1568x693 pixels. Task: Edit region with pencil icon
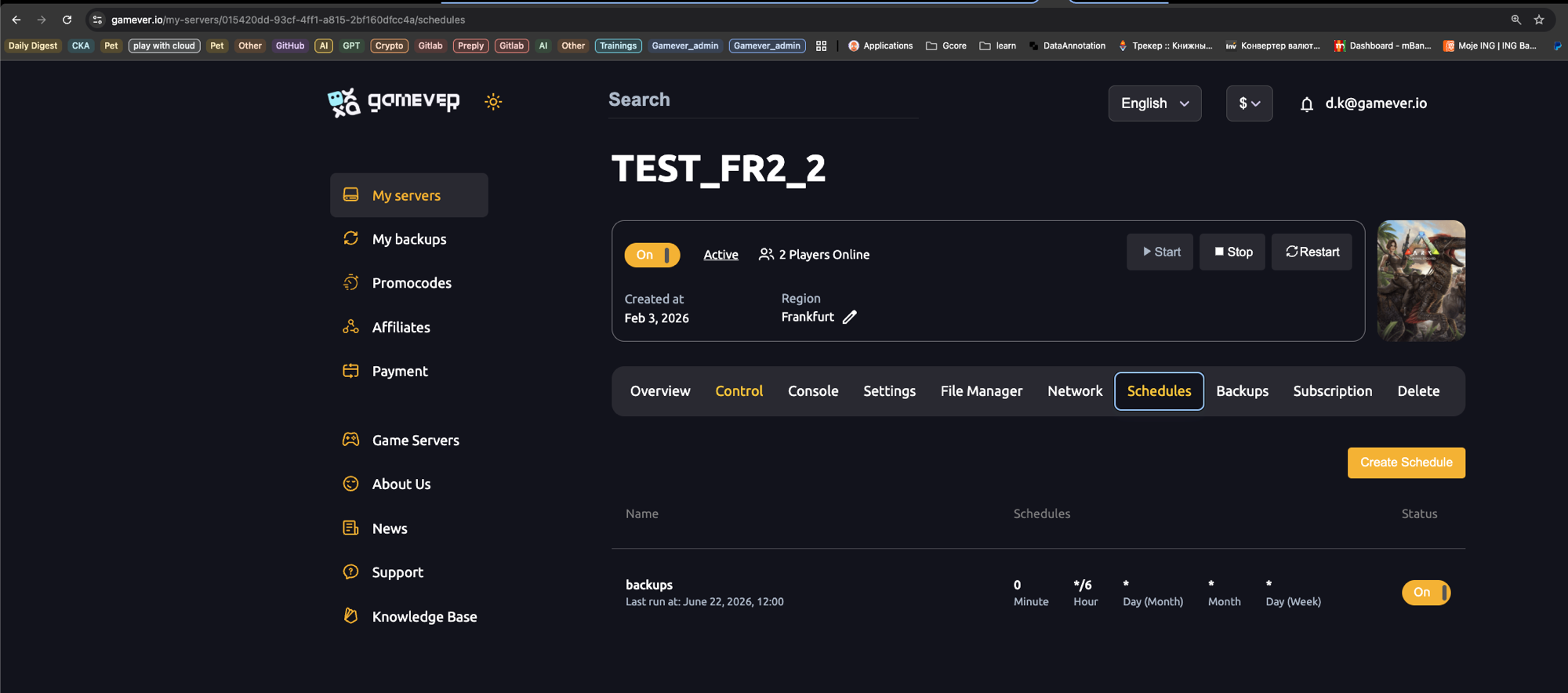coord(850,317)
